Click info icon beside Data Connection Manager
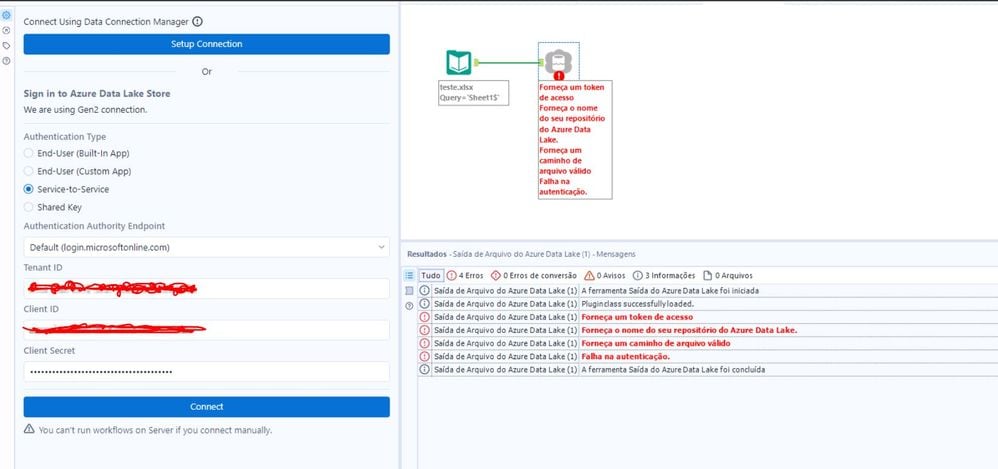The width and height of the screenshot is (998, 469). tap(197, 22)
